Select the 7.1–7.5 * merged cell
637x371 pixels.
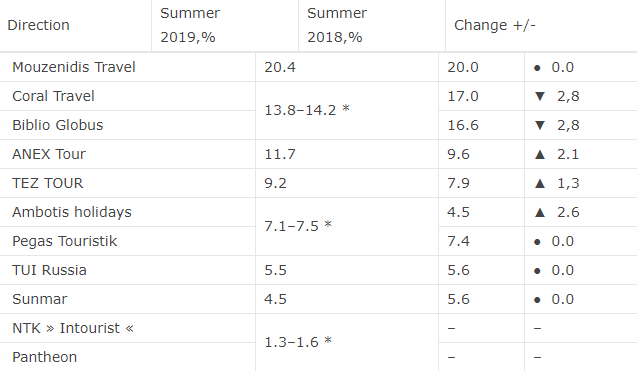click(347, 226)
